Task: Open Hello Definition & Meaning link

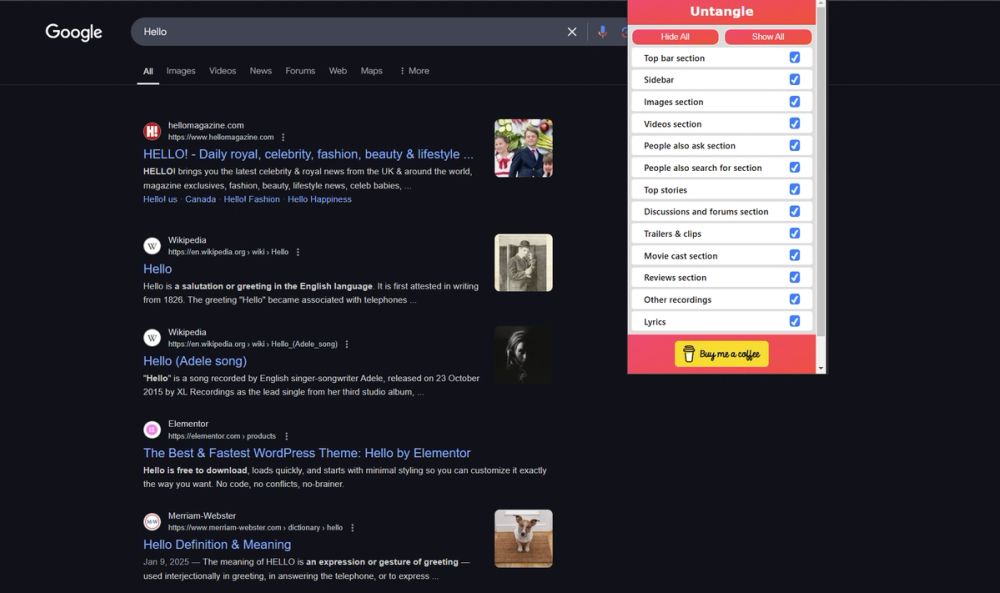Action: point(217,545)
